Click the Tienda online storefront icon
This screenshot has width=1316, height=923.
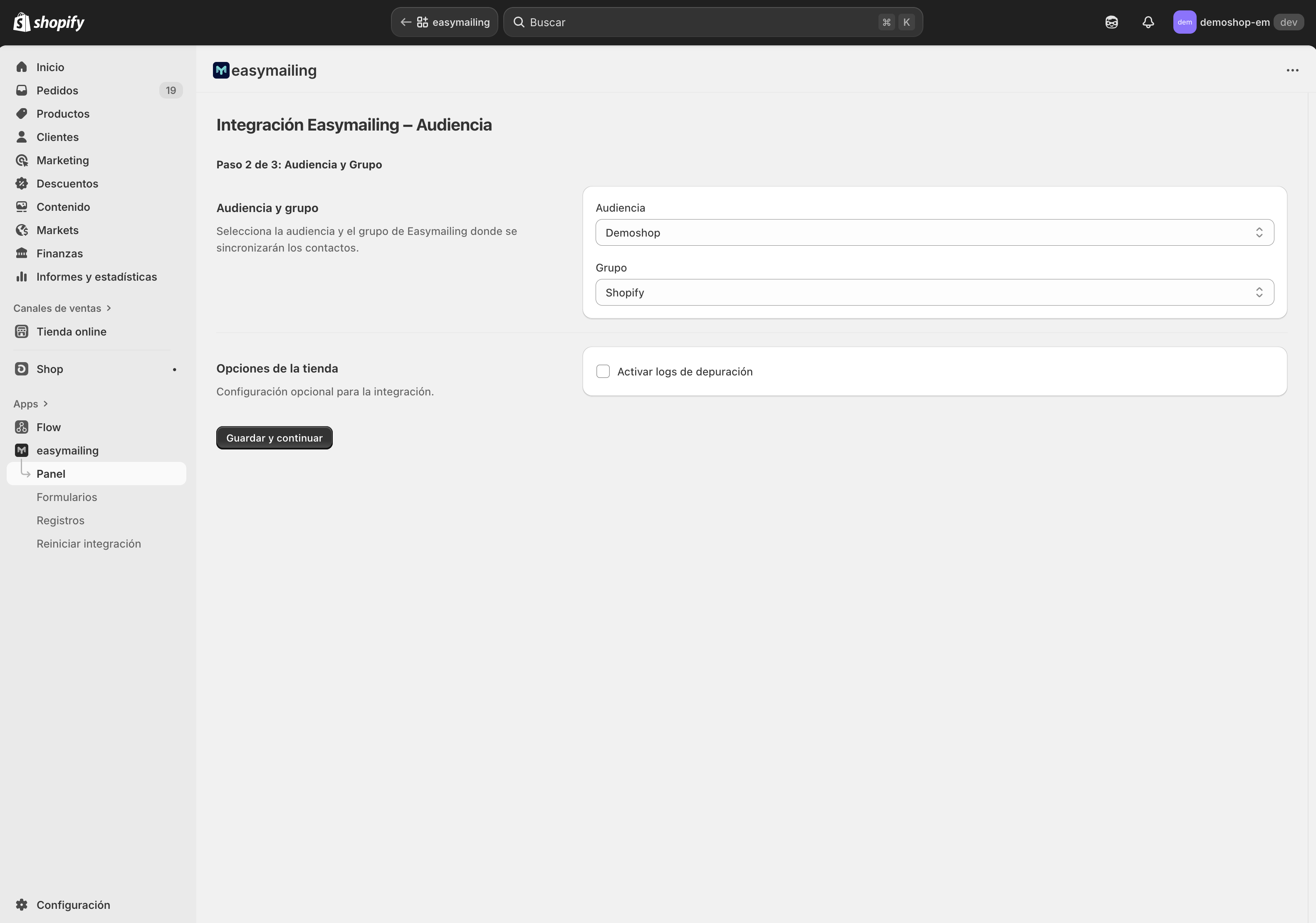click(x=22, y=332)
